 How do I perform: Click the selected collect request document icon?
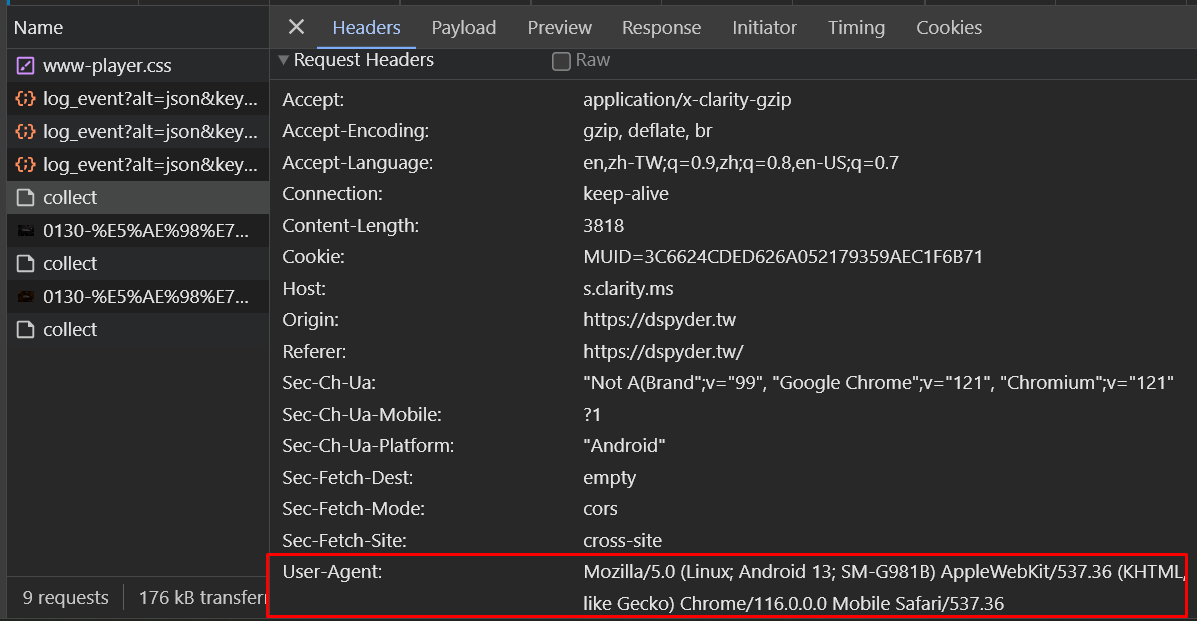click(x=26, y=198)
